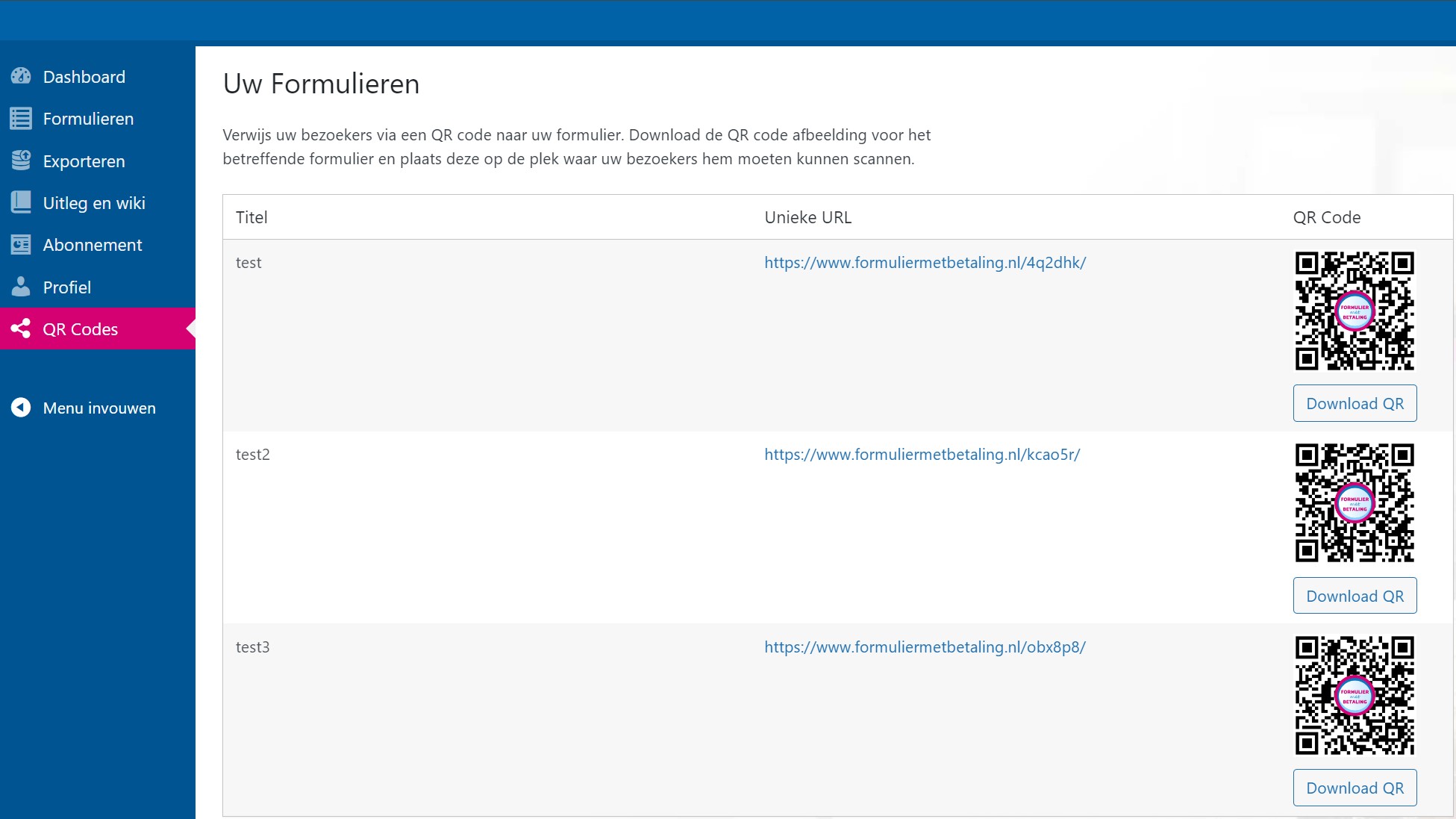
Task: Click the Uitleg en wiki book icon
Action: coord(21,202)
